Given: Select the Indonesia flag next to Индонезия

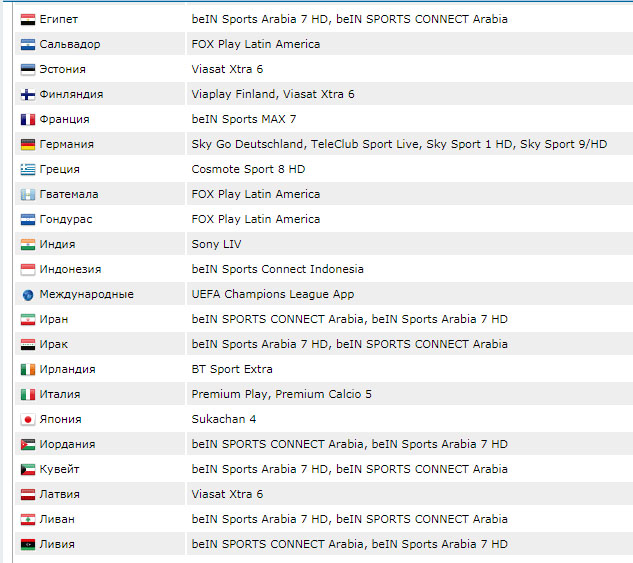Looking at the screenshot, I should pos(28,270).
